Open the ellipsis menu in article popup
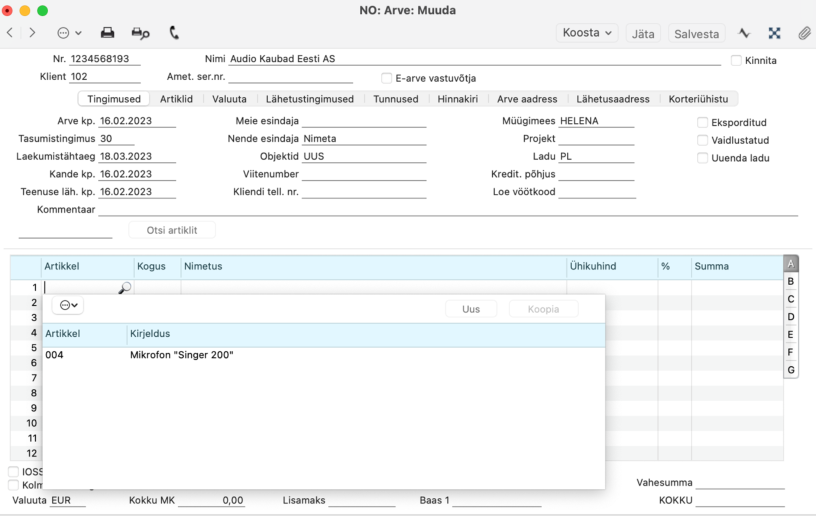The width and height of the screenshot is (816, 517). (68, 305)
